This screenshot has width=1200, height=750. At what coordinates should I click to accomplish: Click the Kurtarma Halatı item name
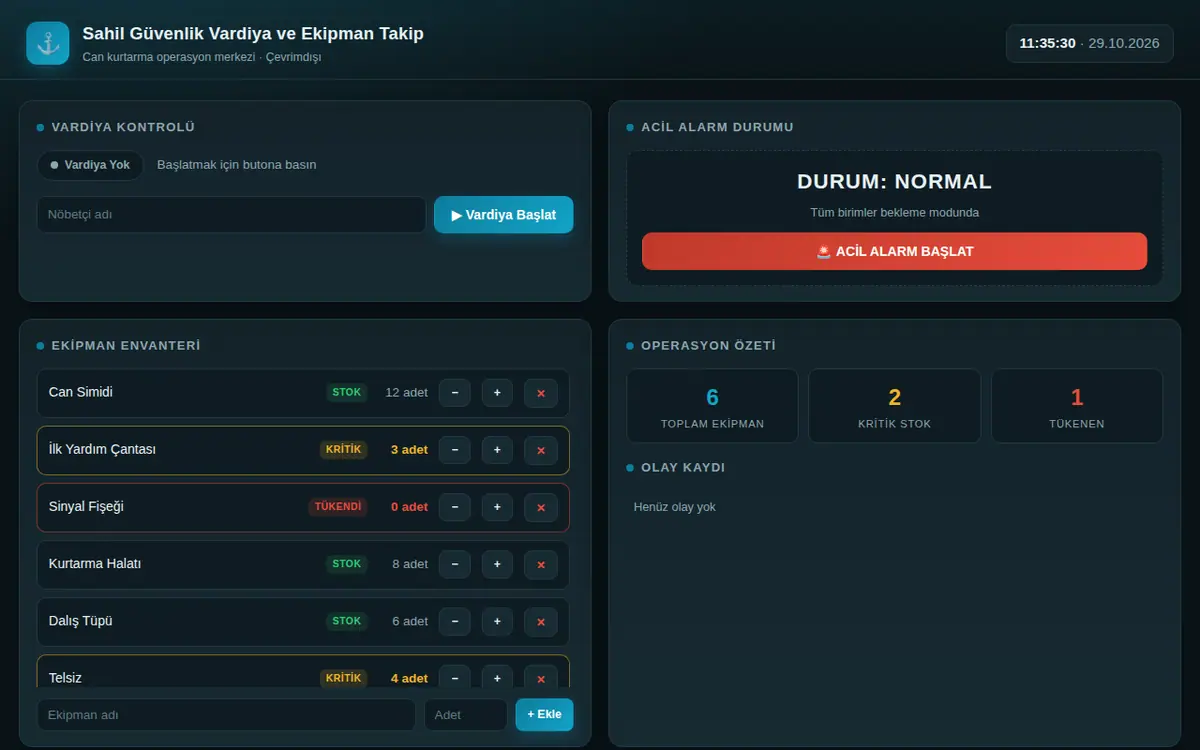pyautogui.click(x=95, y=564)
